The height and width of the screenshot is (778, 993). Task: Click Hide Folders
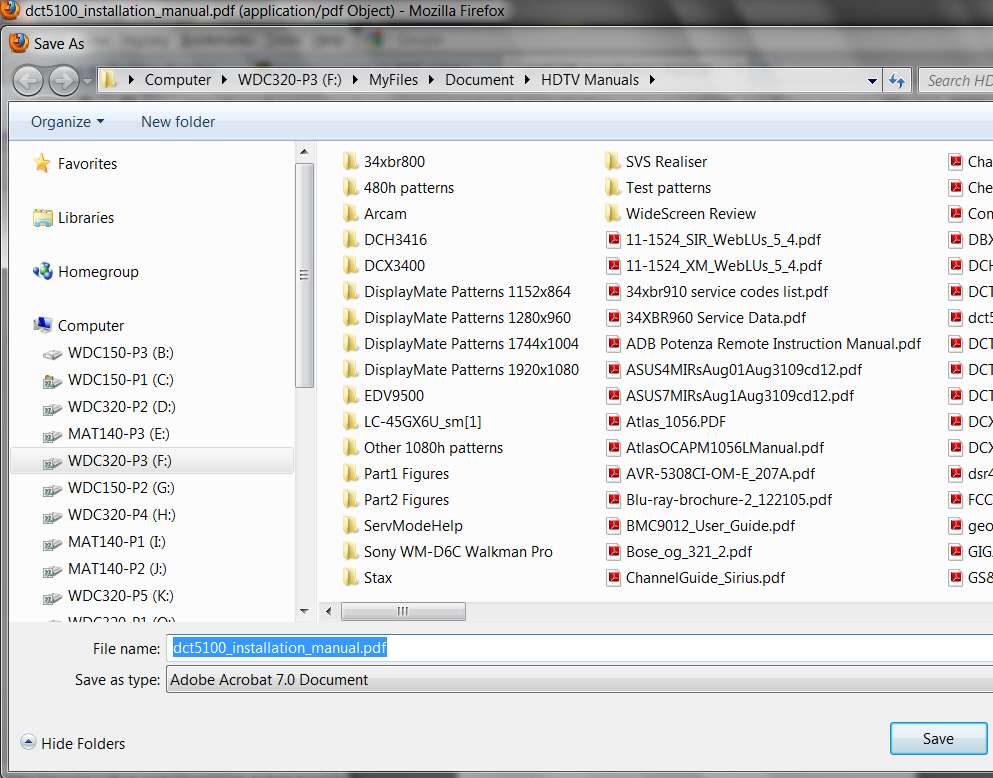83,743
